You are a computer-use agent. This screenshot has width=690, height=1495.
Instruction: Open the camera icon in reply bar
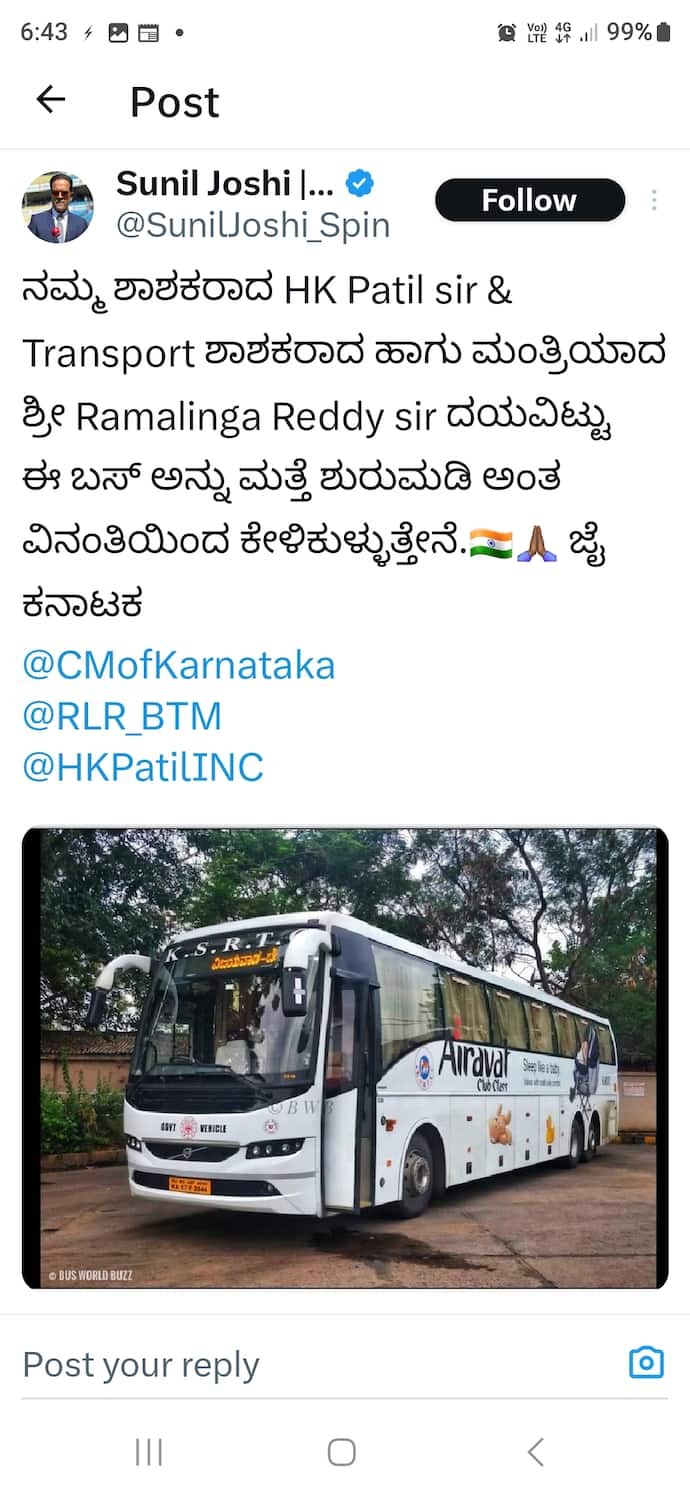(646, 1362)
